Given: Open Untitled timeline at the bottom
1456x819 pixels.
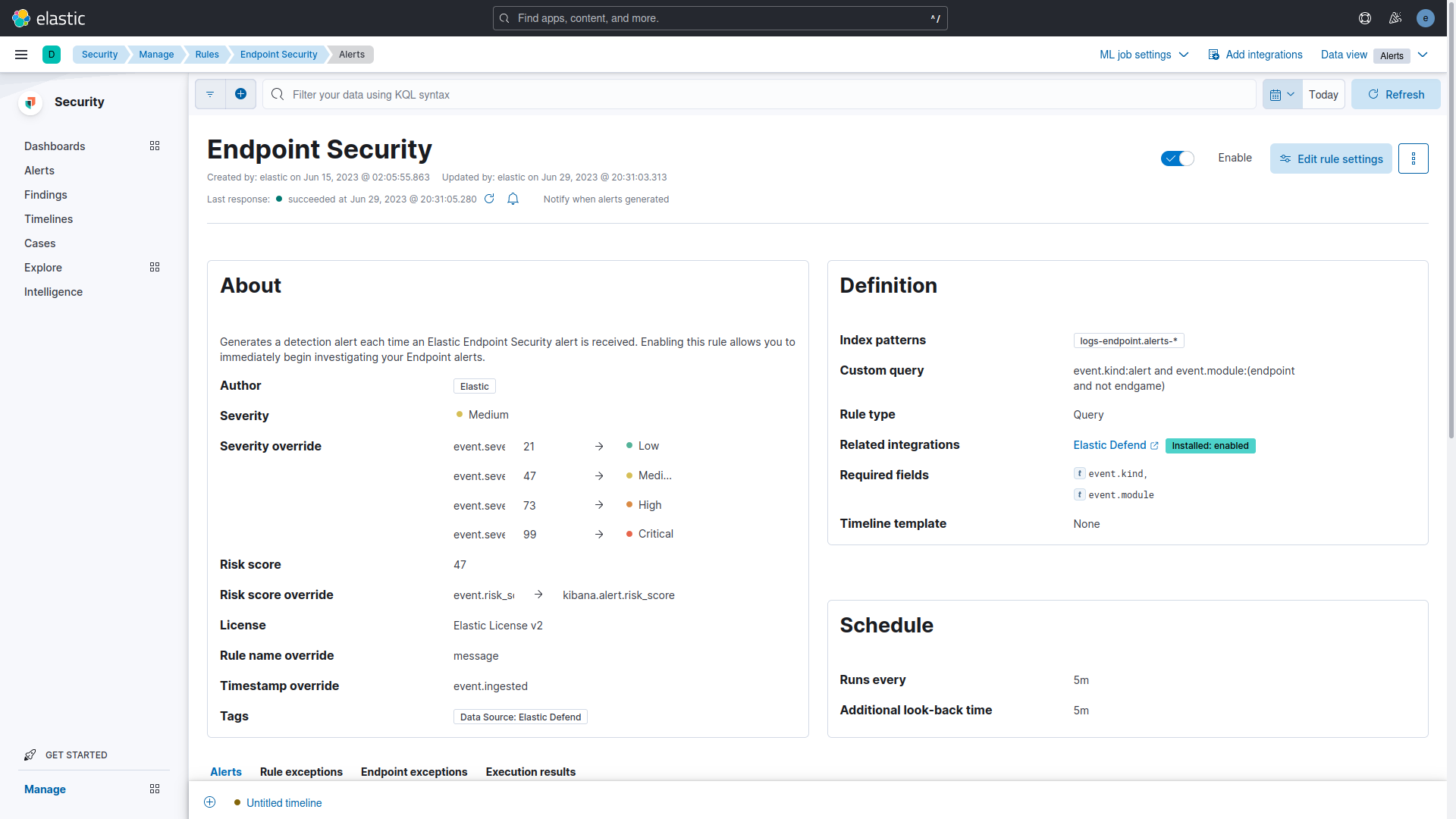Looking at the screenshot, I should point(284,803).
